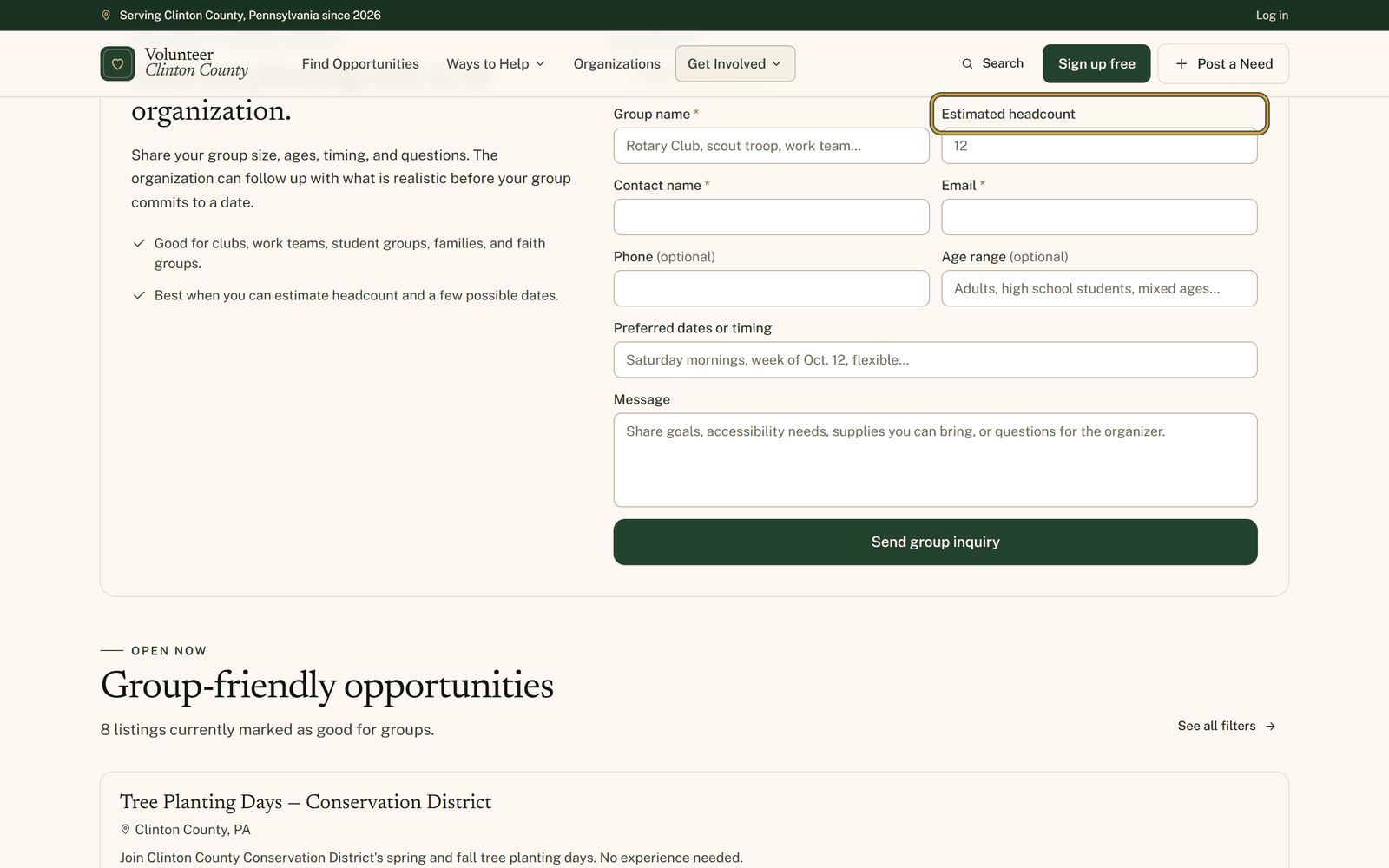Open Tree Planting Days listing title

(x=306, y=802)
